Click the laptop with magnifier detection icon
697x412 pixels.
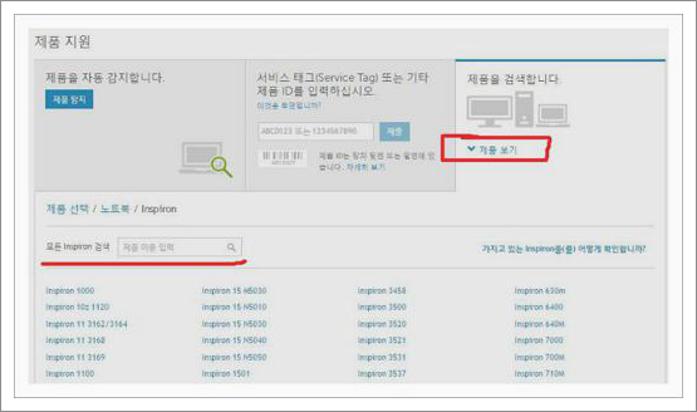click(206, 159)
